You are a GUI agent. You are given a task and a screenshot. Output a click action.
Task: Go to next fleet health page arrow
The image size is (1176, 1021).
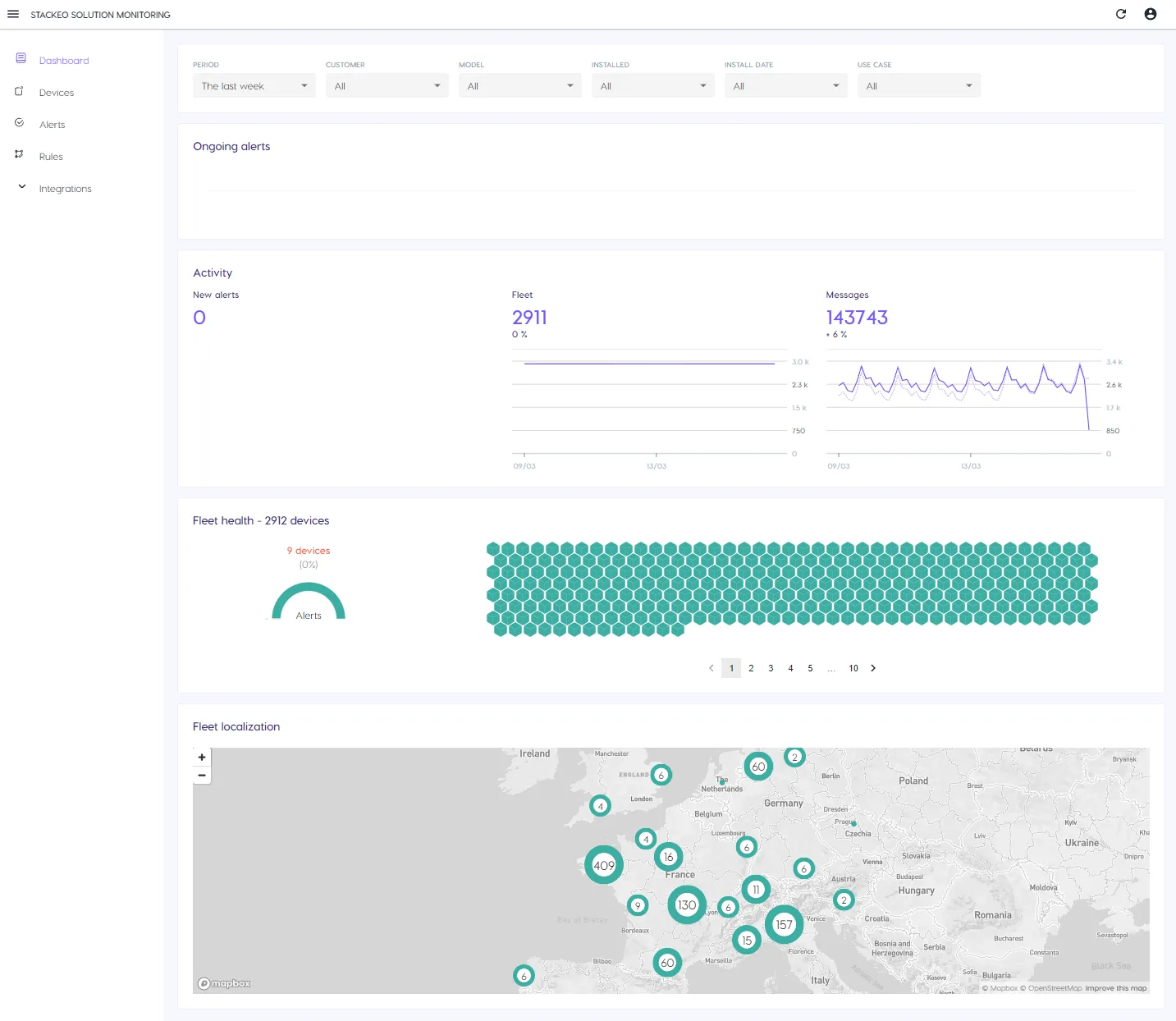[x=873, y=668]
